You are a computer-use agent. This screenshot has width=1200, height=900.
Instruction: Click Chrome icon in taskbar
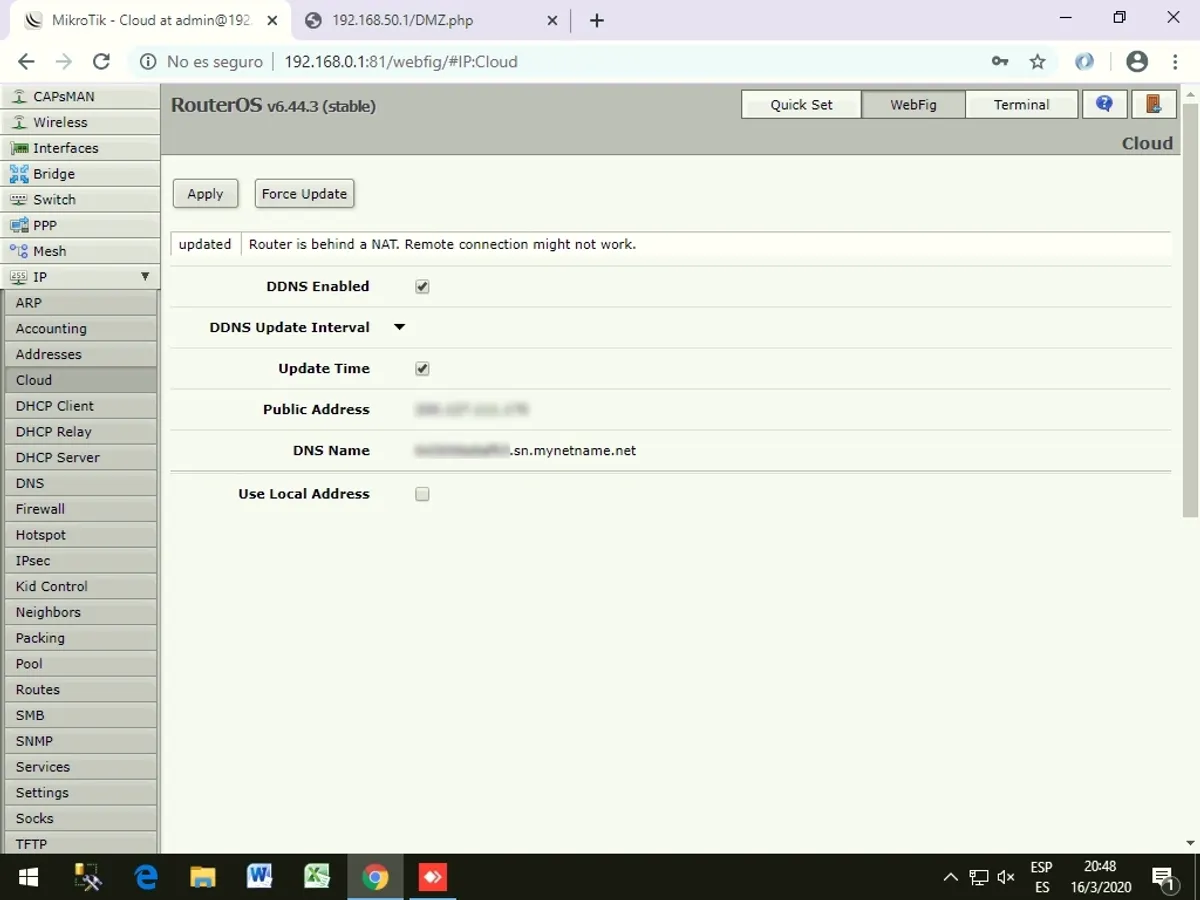click(375, 878)
